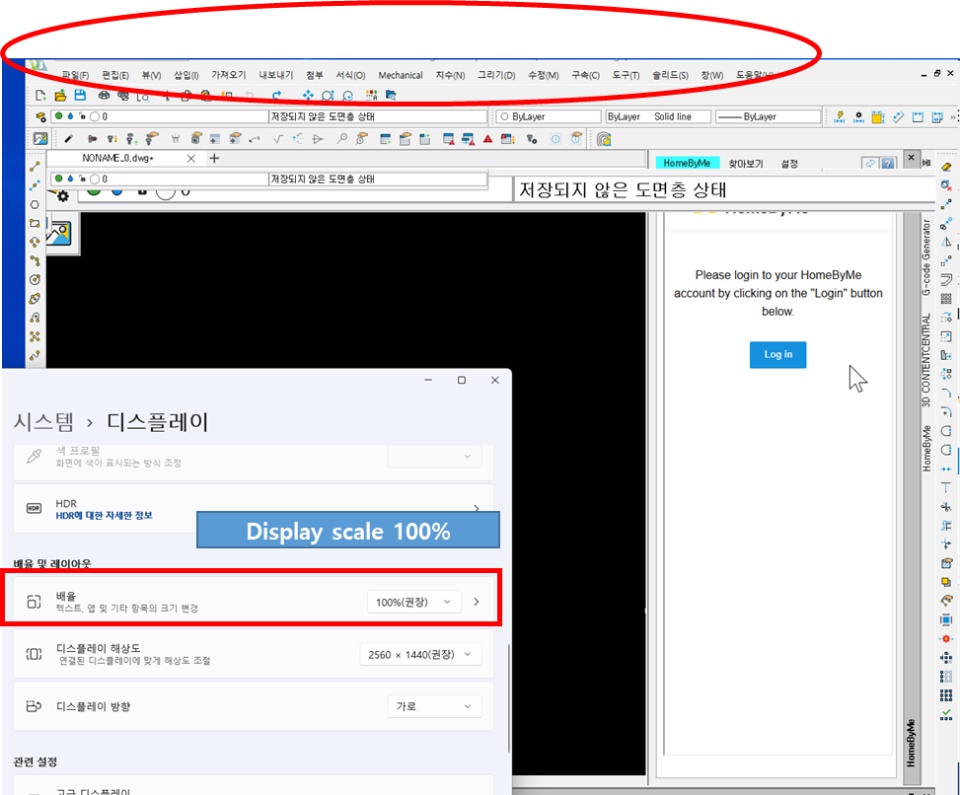Click the Log in button
The height and width of the screenshot is (795, 960).
(x=778, y=355)
